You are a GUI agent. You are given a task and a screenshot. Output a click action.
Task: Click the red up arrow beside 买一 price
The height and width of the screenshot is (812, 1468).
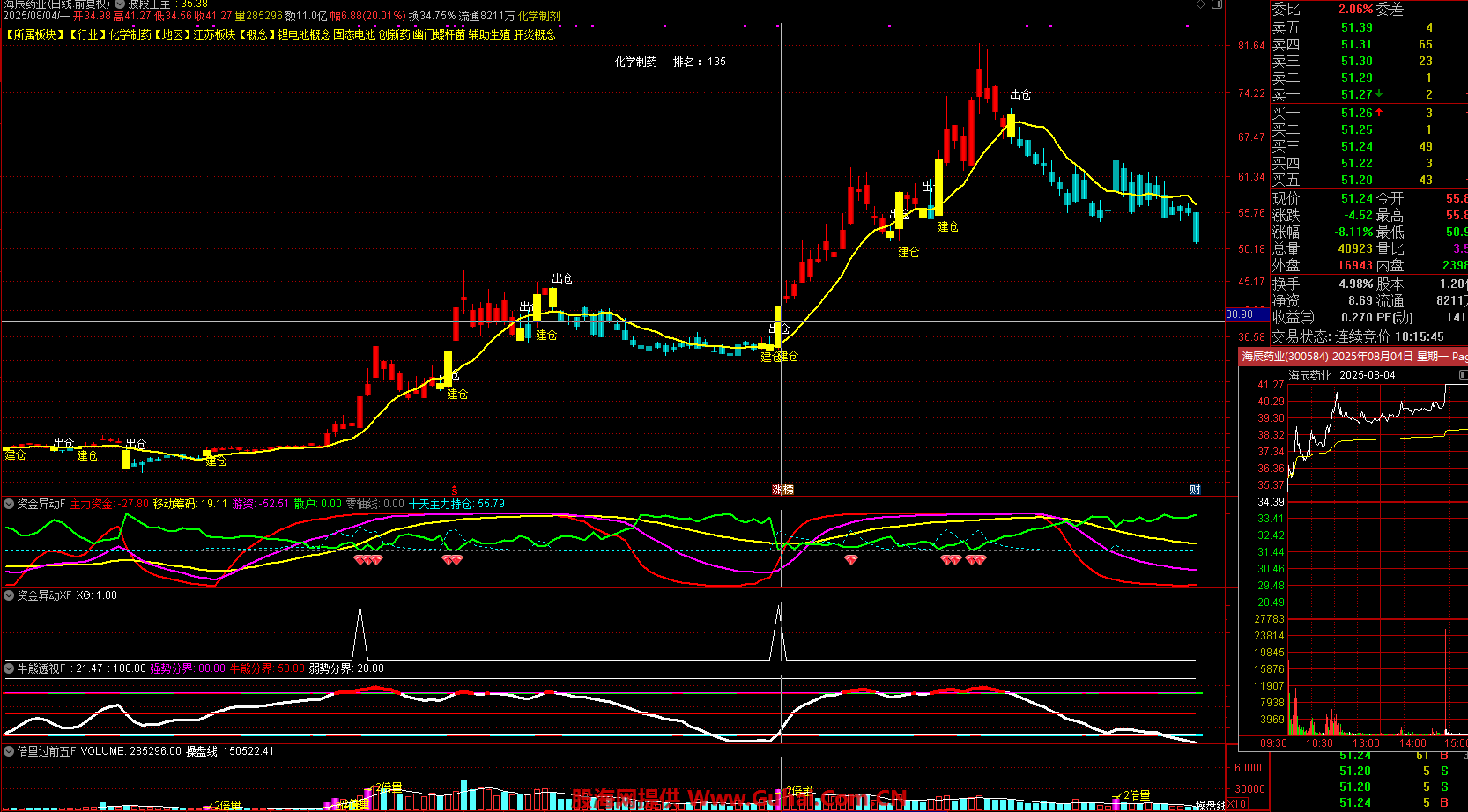tap(1379, 113)
